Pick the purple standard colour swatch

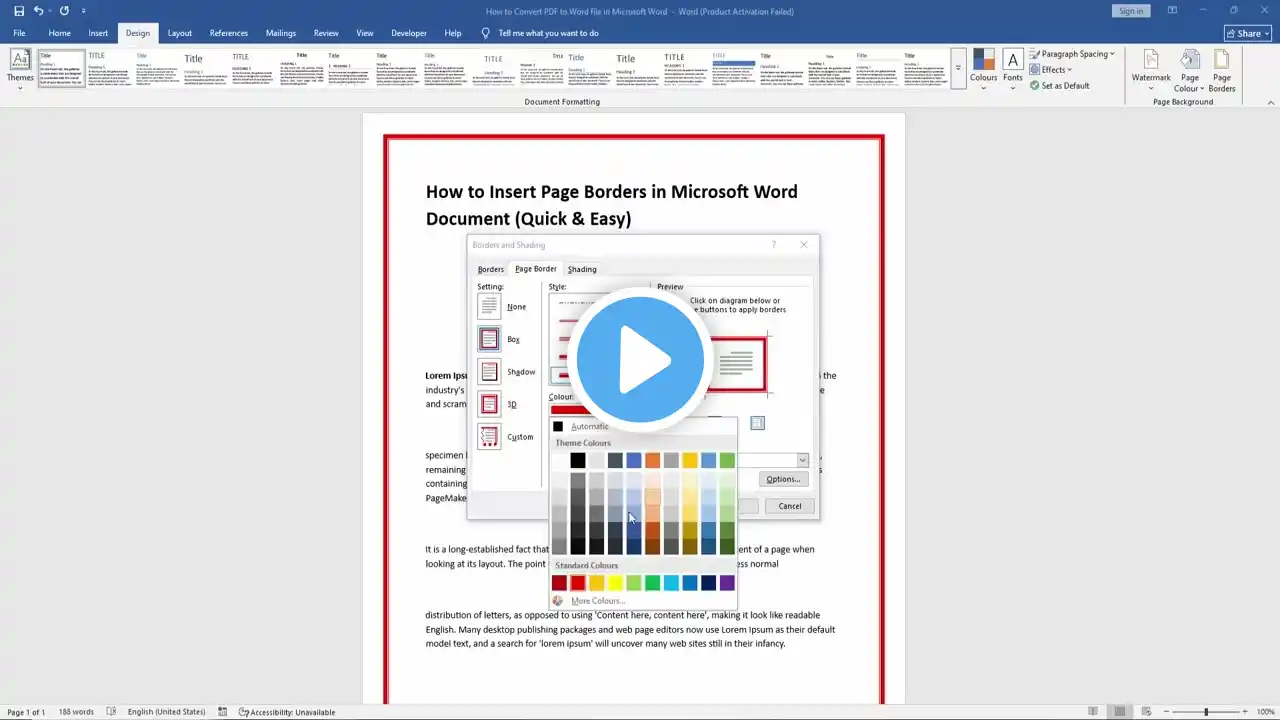click(727, 583)
